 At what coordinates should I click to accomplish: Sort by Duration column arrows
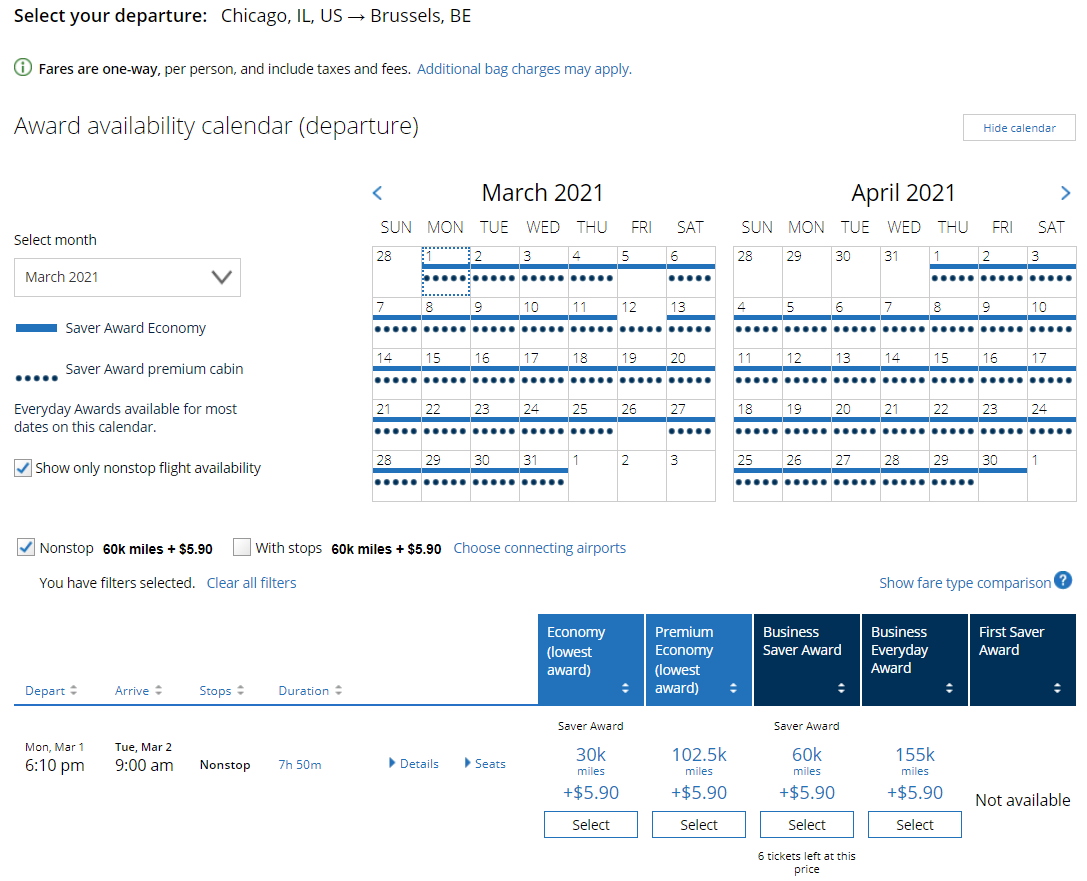[338, 691]
